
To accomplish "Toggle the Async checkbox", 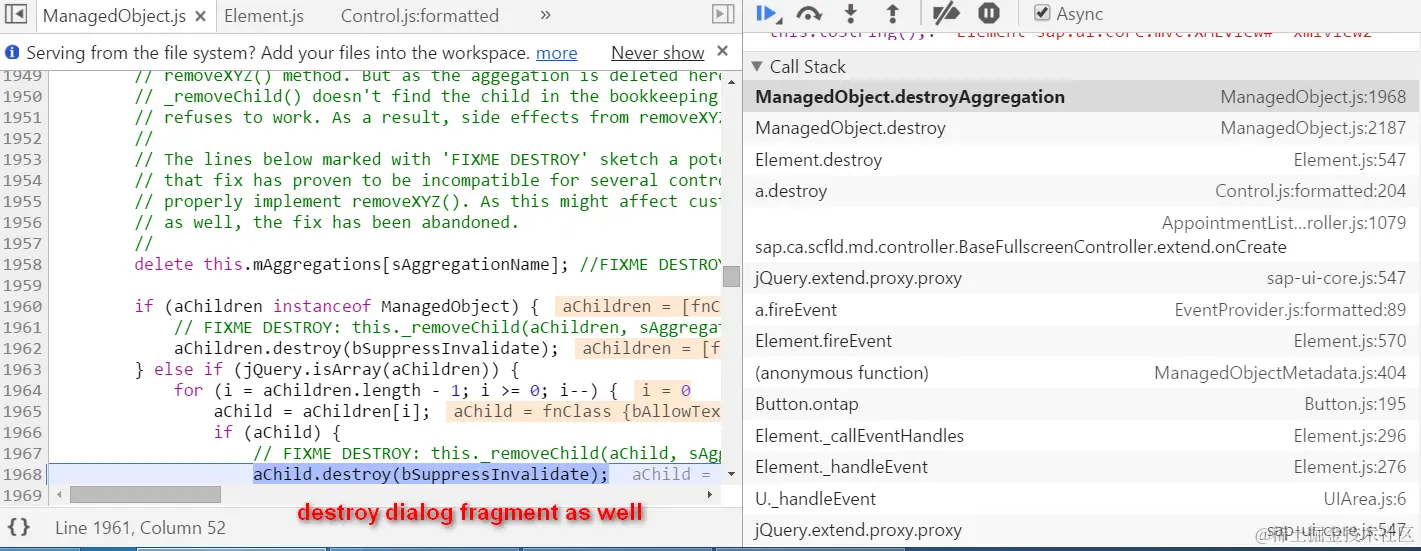I will [x=1042, y=14].
